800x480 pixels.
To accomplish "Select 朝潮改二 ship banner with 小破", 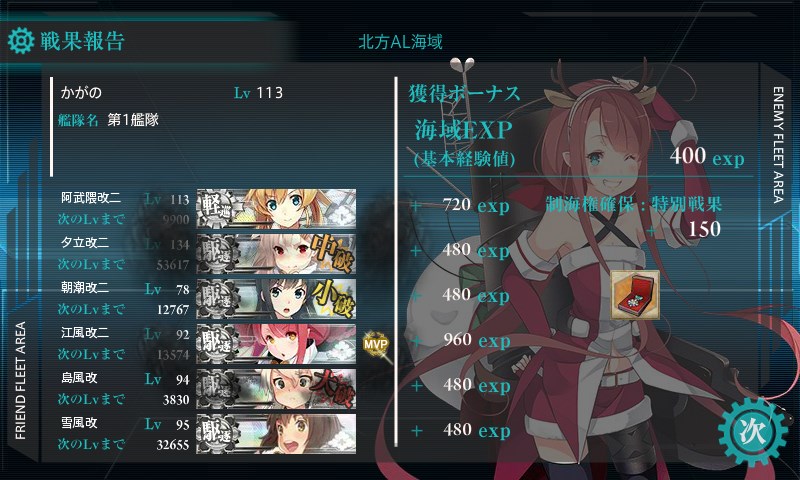I will [276, 298].
